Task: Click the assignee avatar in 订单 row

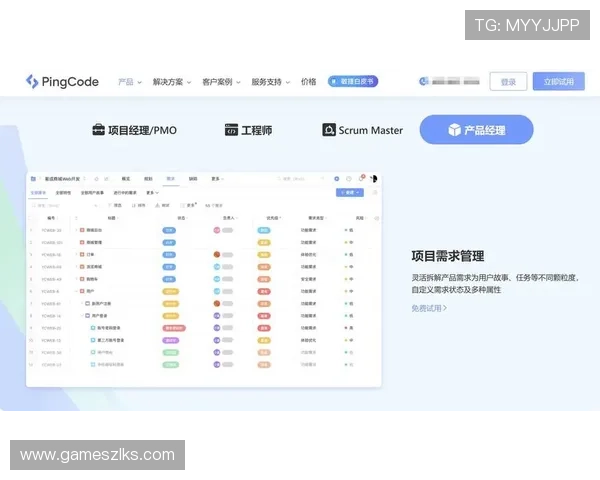Action: [217, 255]
